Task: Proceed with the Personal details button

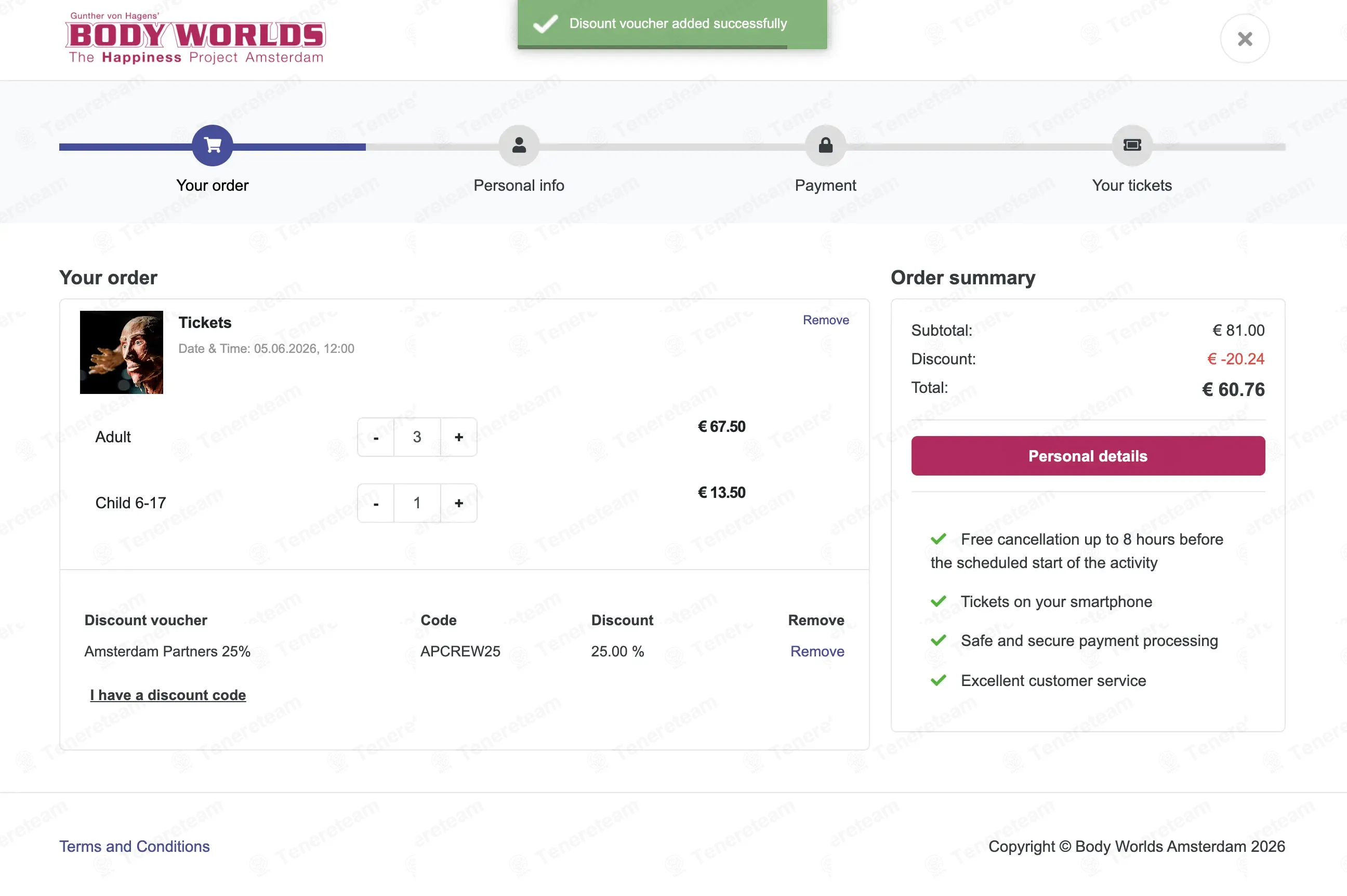Action: pos(1088,456)
